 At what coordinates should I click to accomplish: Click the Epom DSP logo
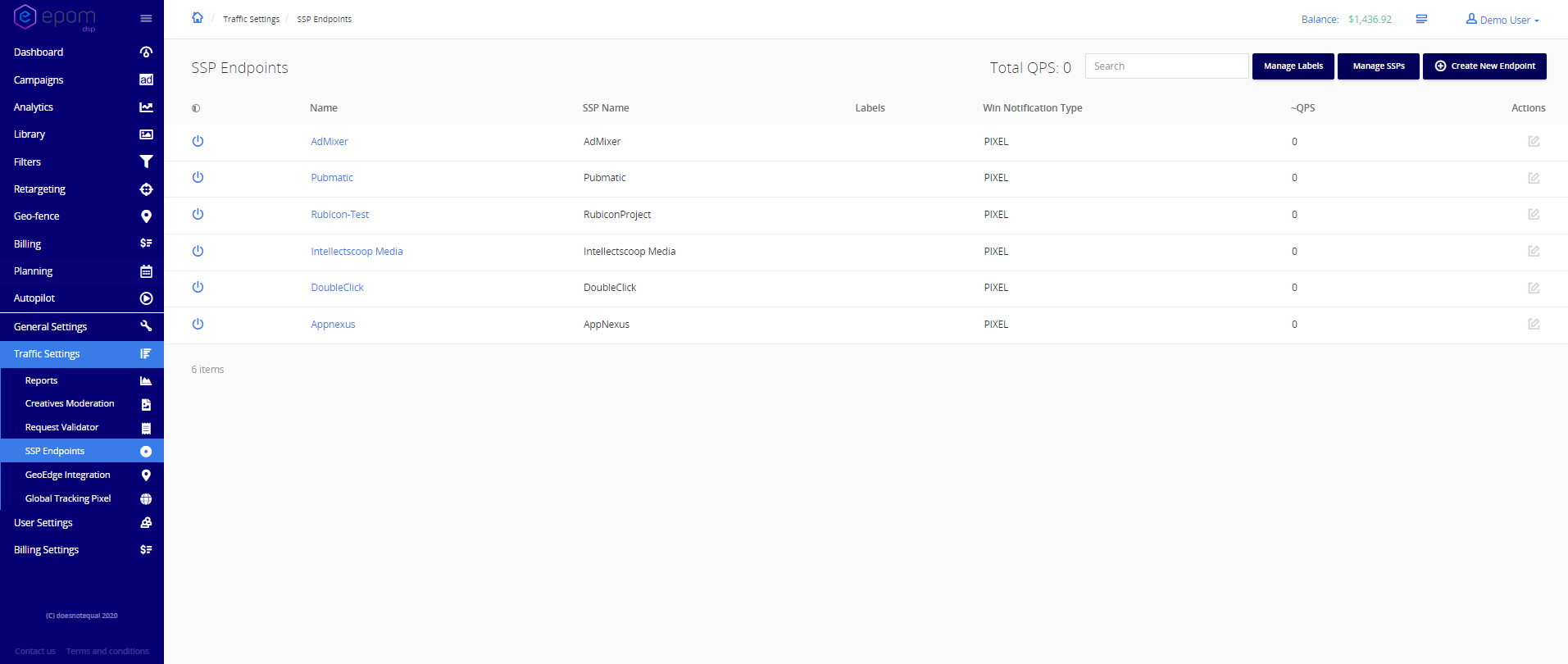point(55,17)
